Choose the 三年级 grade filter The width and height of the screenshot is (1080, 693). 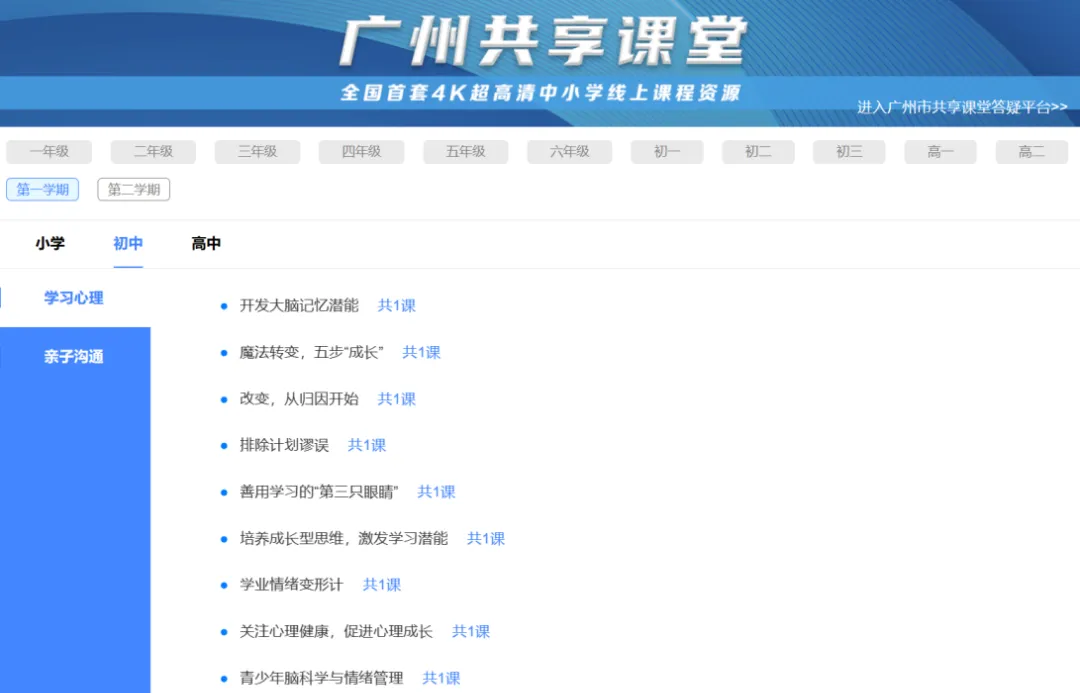tap(257, 152)
